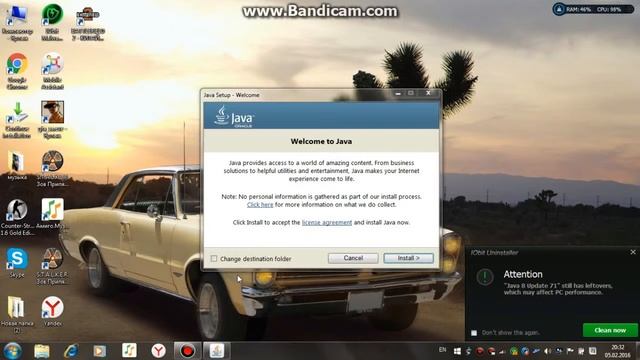
Task: Open the Aimp music player desktop shortcut
Action: tap(52, 213)
